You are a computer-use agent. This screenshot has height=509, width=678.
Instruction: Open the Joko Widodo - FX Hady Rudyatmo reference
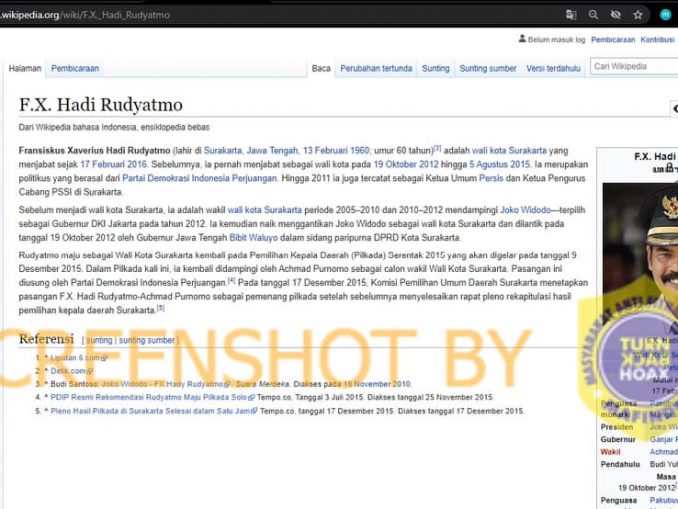click(162, 384)
